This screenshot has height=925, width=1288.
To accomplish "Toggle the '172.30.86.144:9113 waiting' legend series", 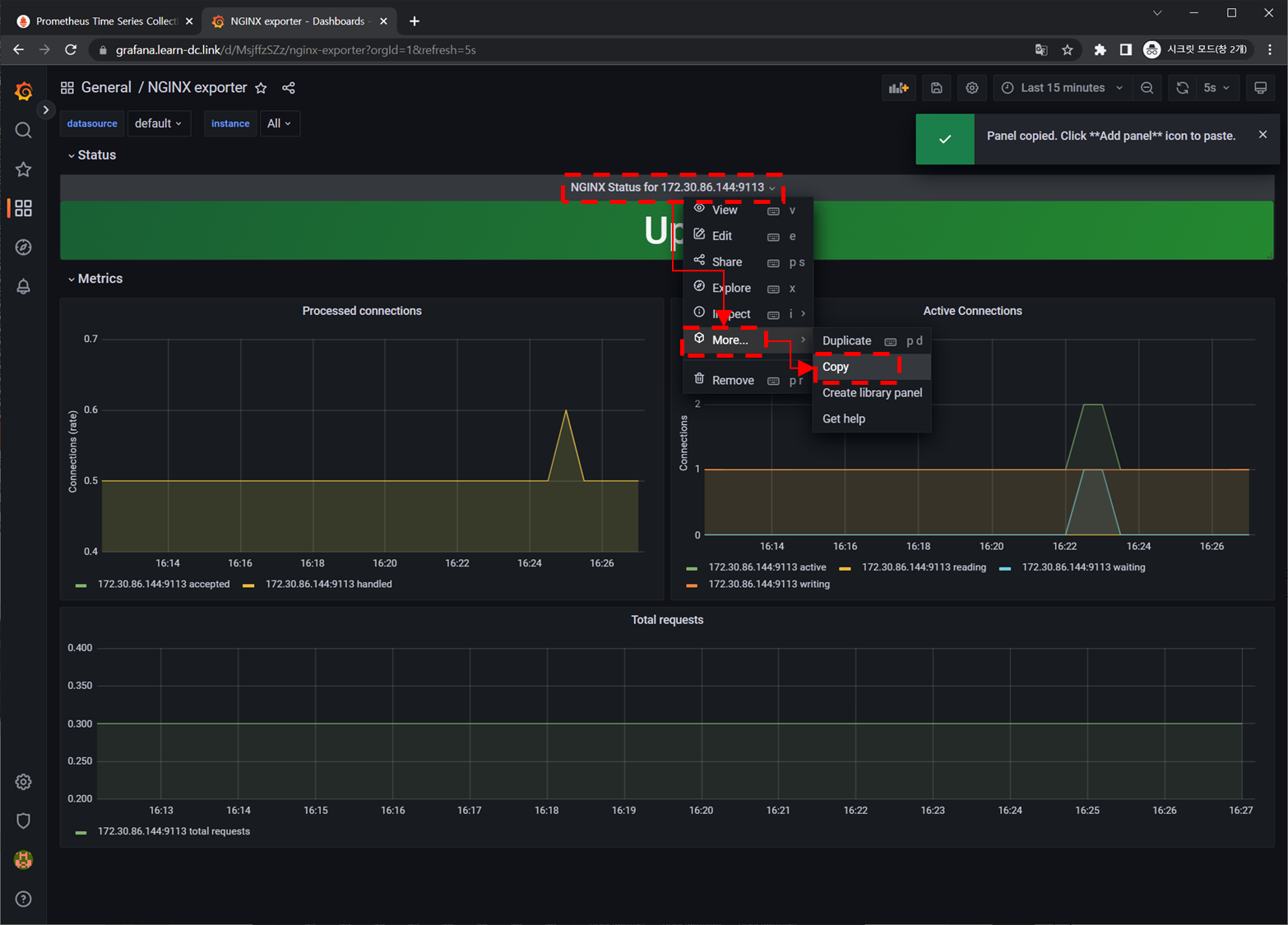I will tap(1082, 567).
